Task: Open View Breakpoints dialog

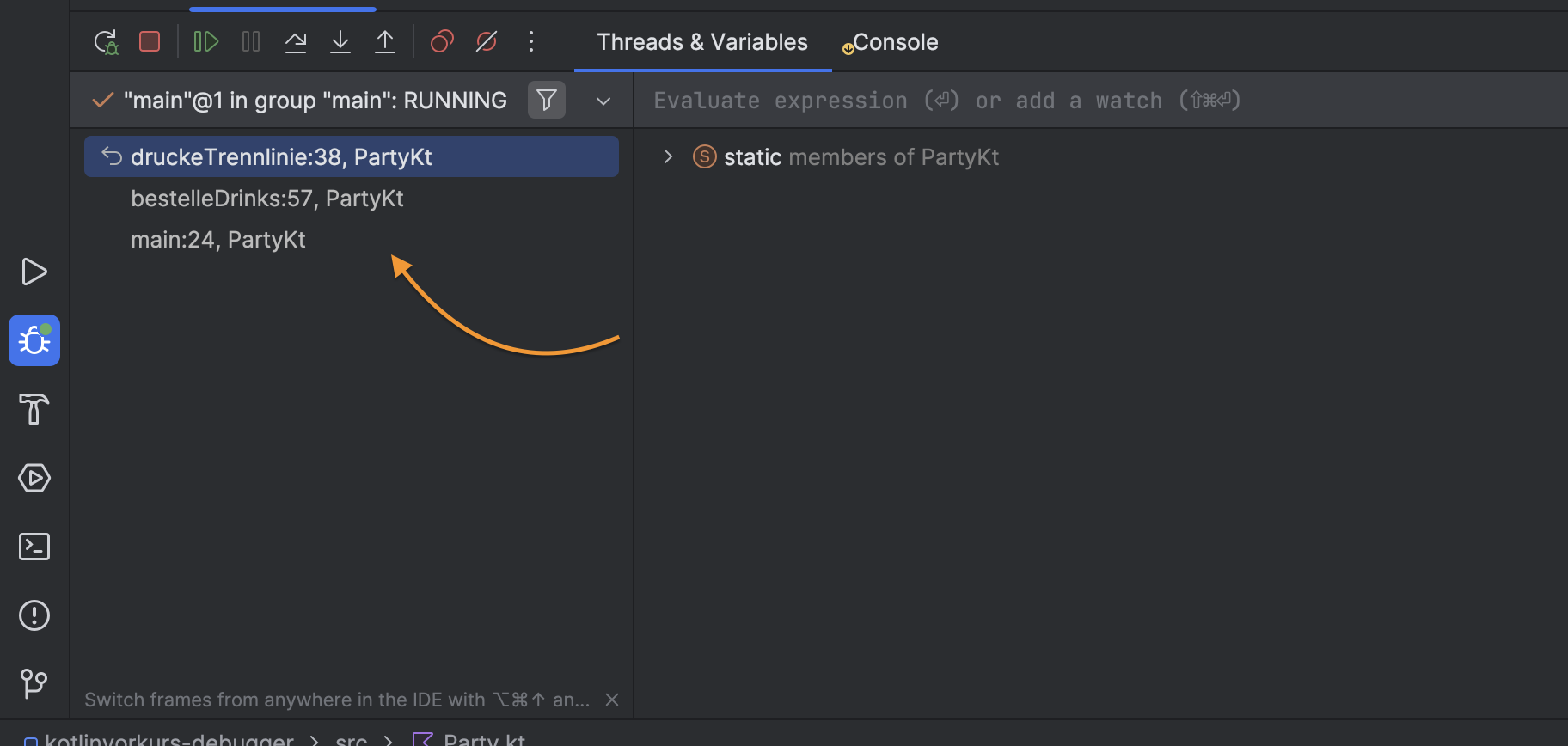Action: click(442, 41)
